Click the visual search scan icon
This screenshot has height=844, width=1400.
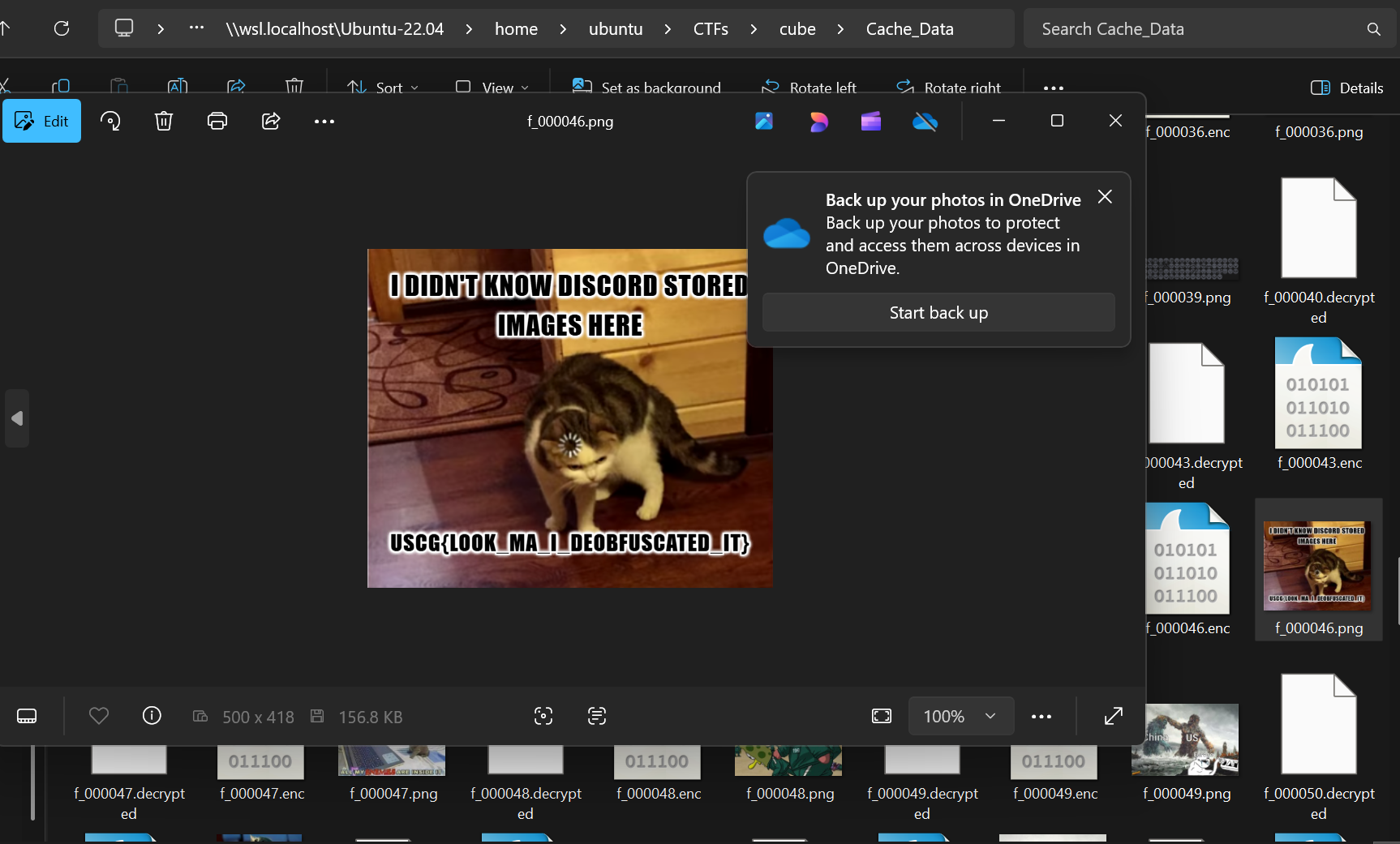tap(543, 716)
